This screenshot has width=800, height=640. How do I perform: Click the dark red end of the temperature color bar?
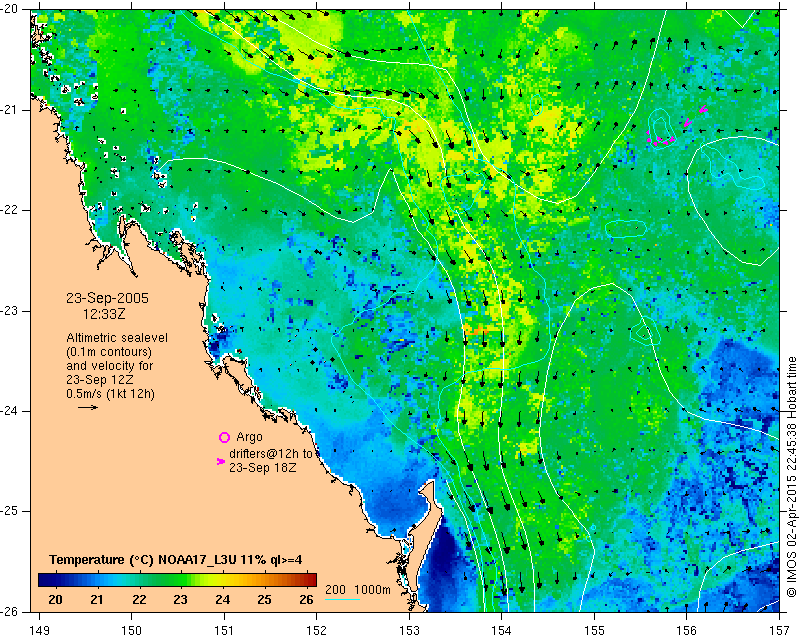pyautogui.click(x=312, y=580)
